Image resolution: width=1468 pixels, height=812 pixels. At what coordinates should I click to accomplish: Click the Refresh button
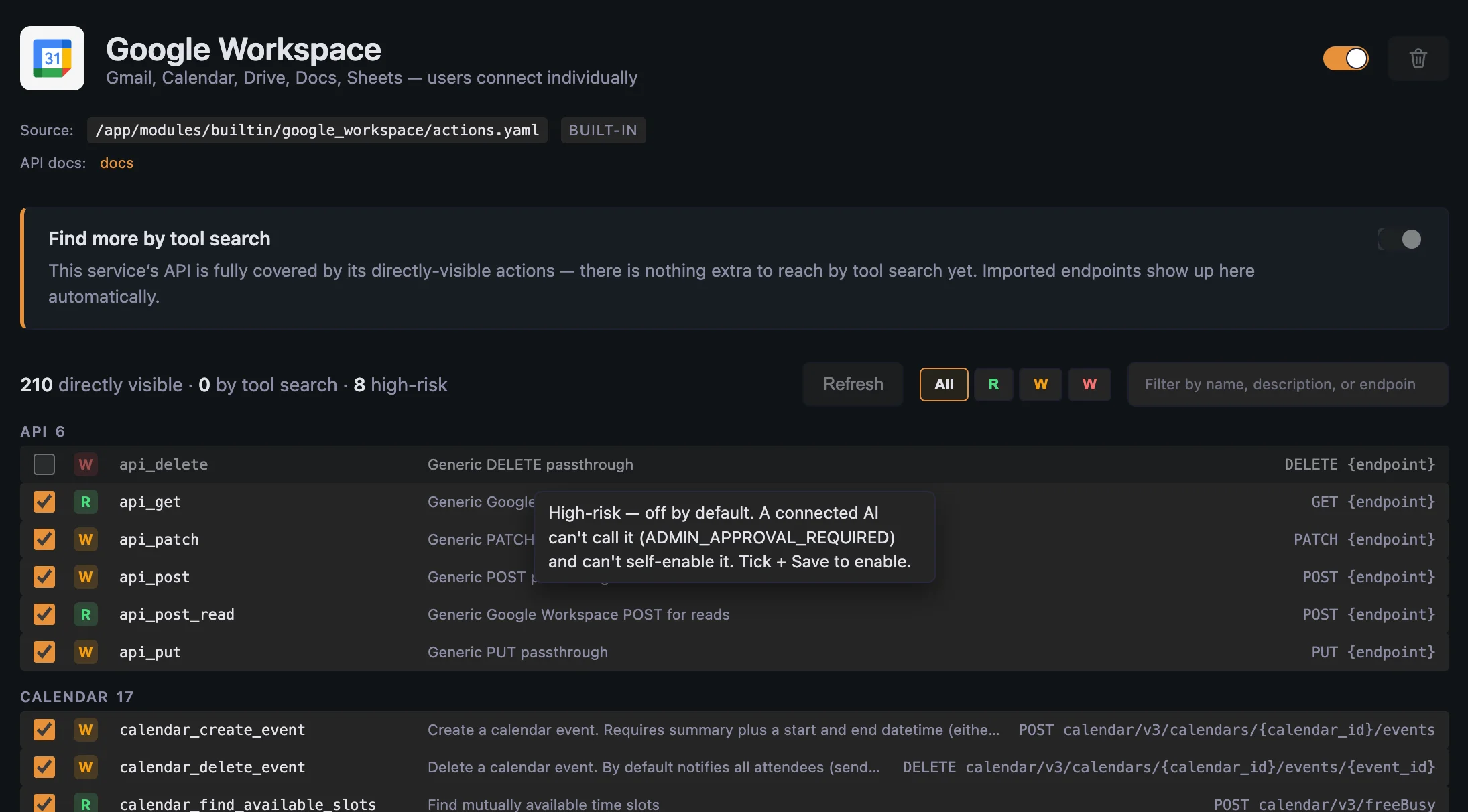853,385
